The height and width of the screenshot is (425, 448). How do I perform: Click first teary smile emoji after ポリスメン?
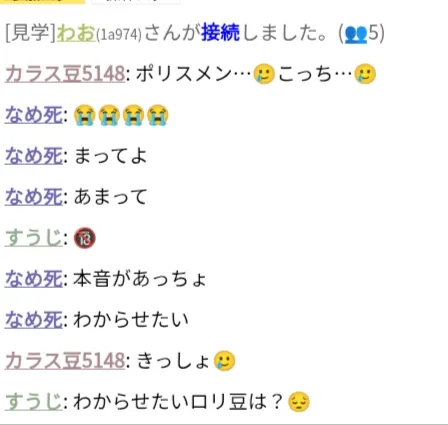[x=264, y=74]
